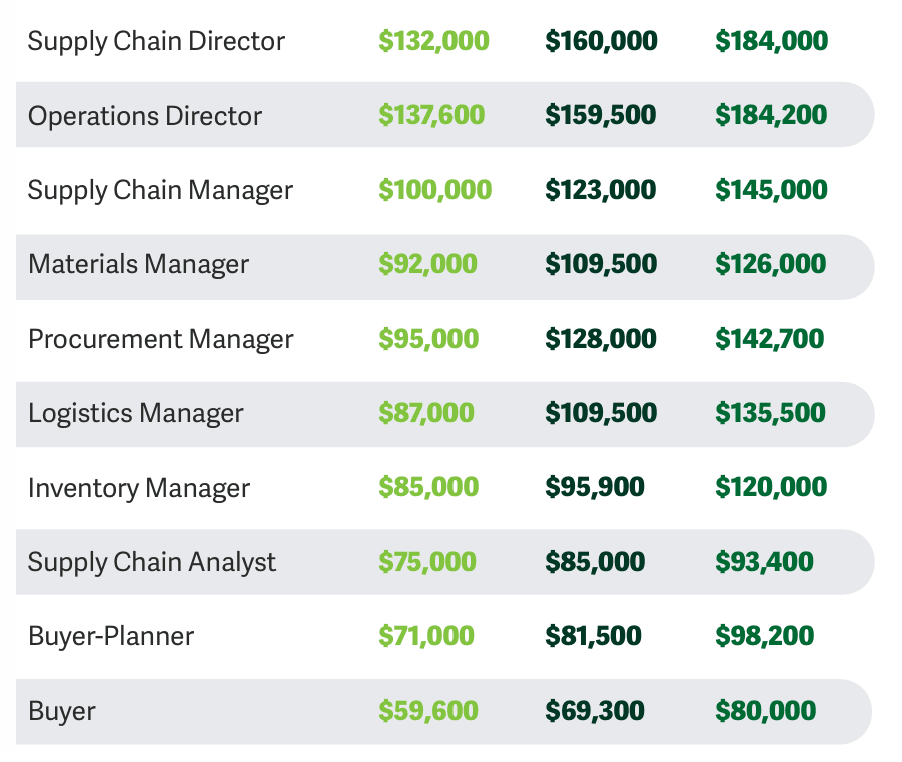Select the Materials Manager row label

tap(138, 264)
